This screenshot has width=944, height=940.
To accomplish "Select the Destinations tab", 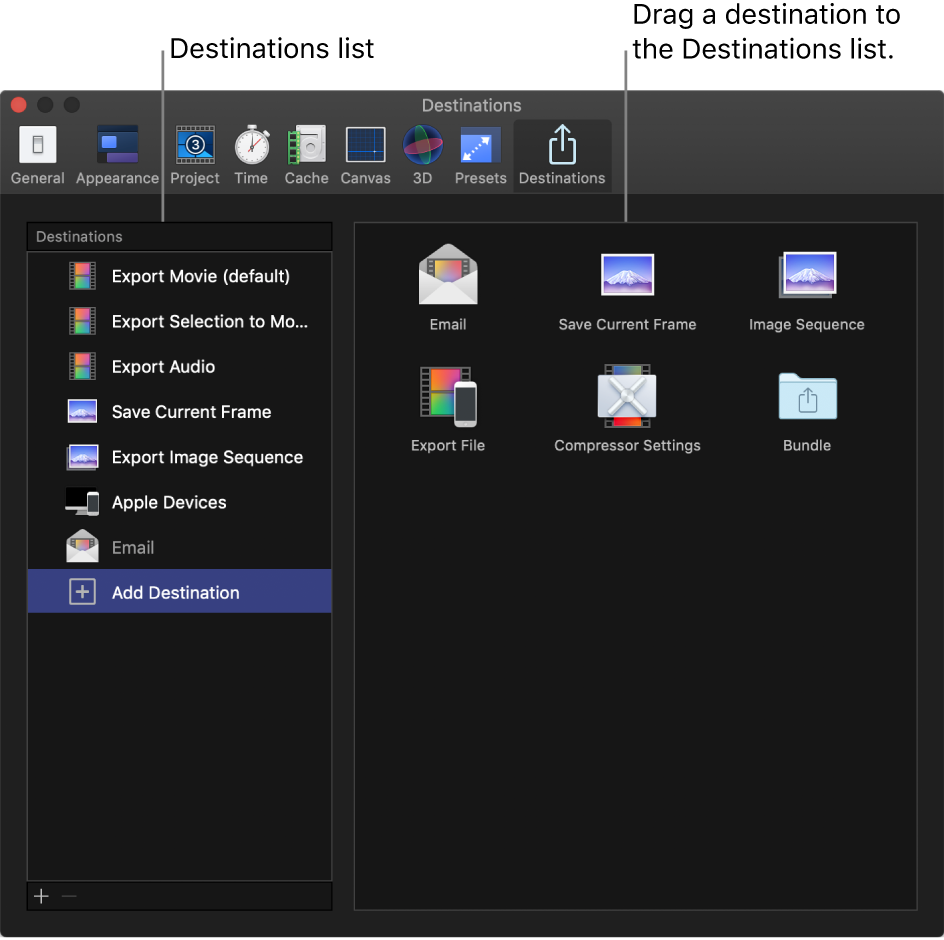I will (x=562, y=155).
